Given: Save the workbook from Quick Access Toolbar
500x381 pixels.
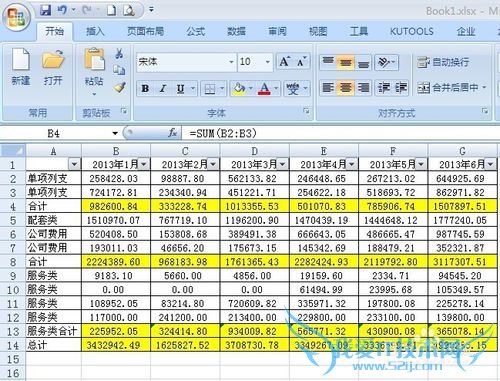Looking at the screenshot, I should pyautogui.click(x=46, y=10).
